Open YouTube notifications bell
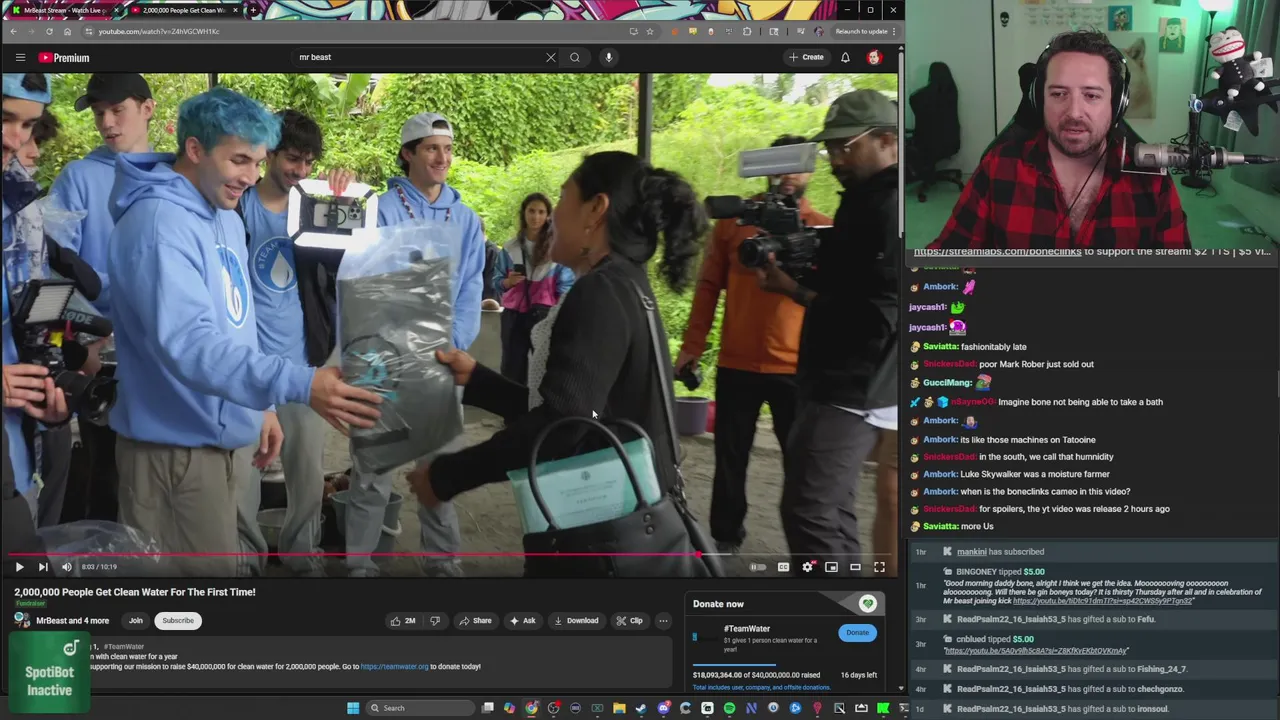The width and height of the screenshot is (1280, 720). pos(845,57)
